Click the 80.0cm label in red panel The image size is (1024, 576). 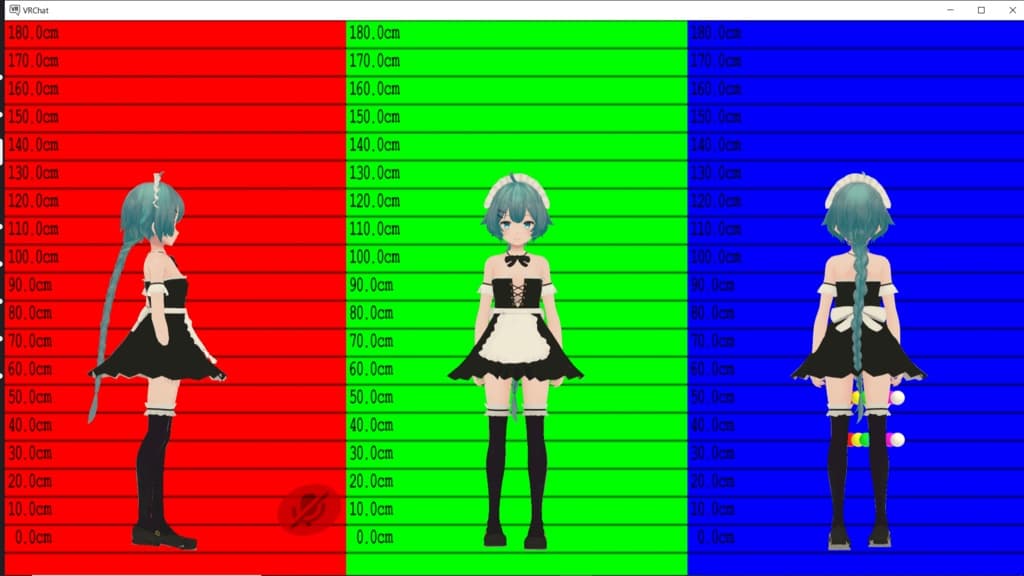pyautogui.click(x=30, y=313)
